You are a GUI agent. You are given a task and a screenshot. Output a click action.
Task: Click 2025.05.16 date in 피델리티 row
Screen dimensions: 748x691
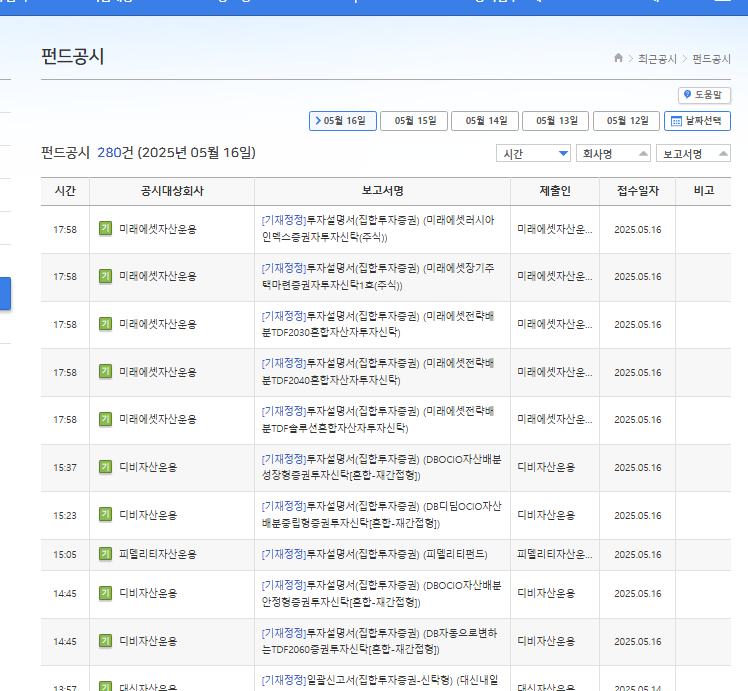(x=638, y=555)
